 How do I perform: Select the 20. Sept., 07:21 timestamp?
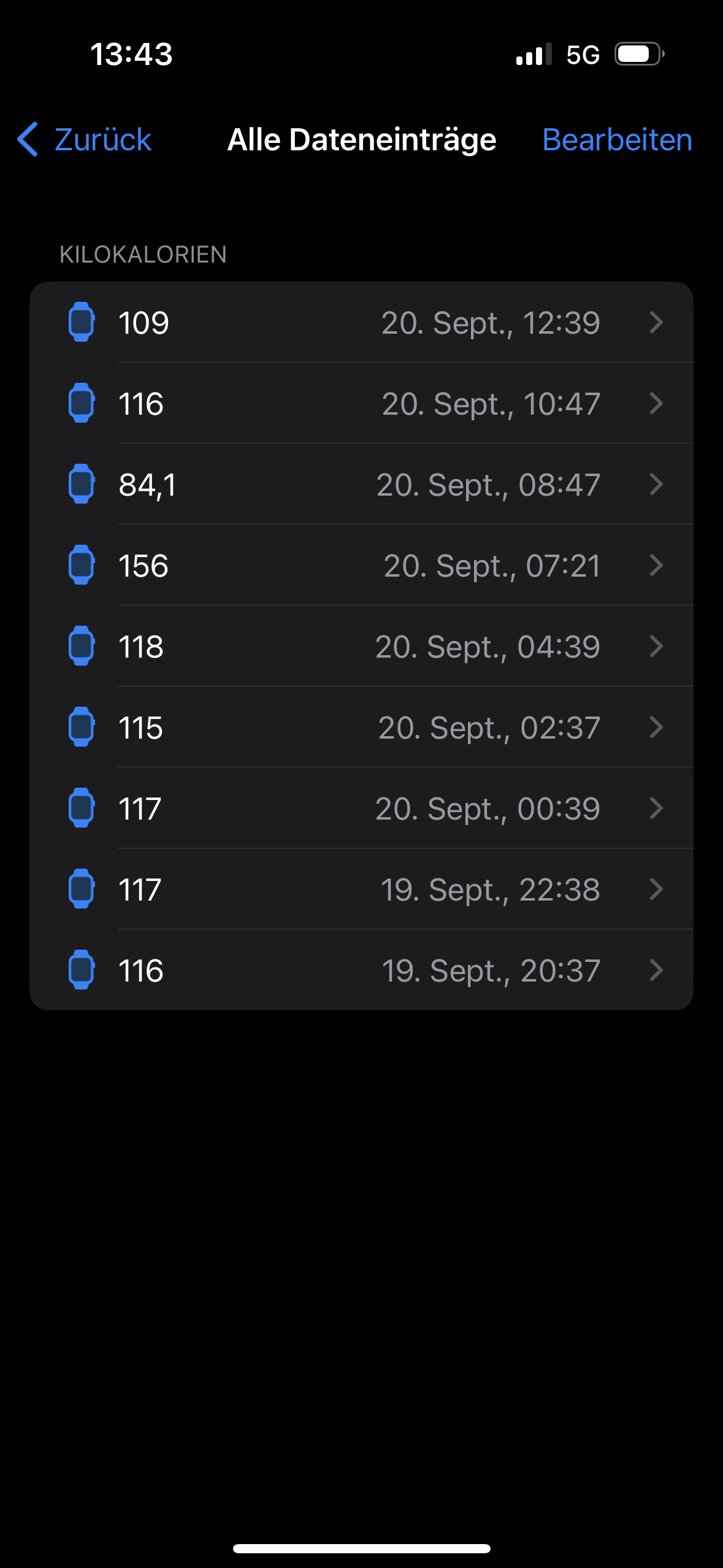[x=492, y=566]
